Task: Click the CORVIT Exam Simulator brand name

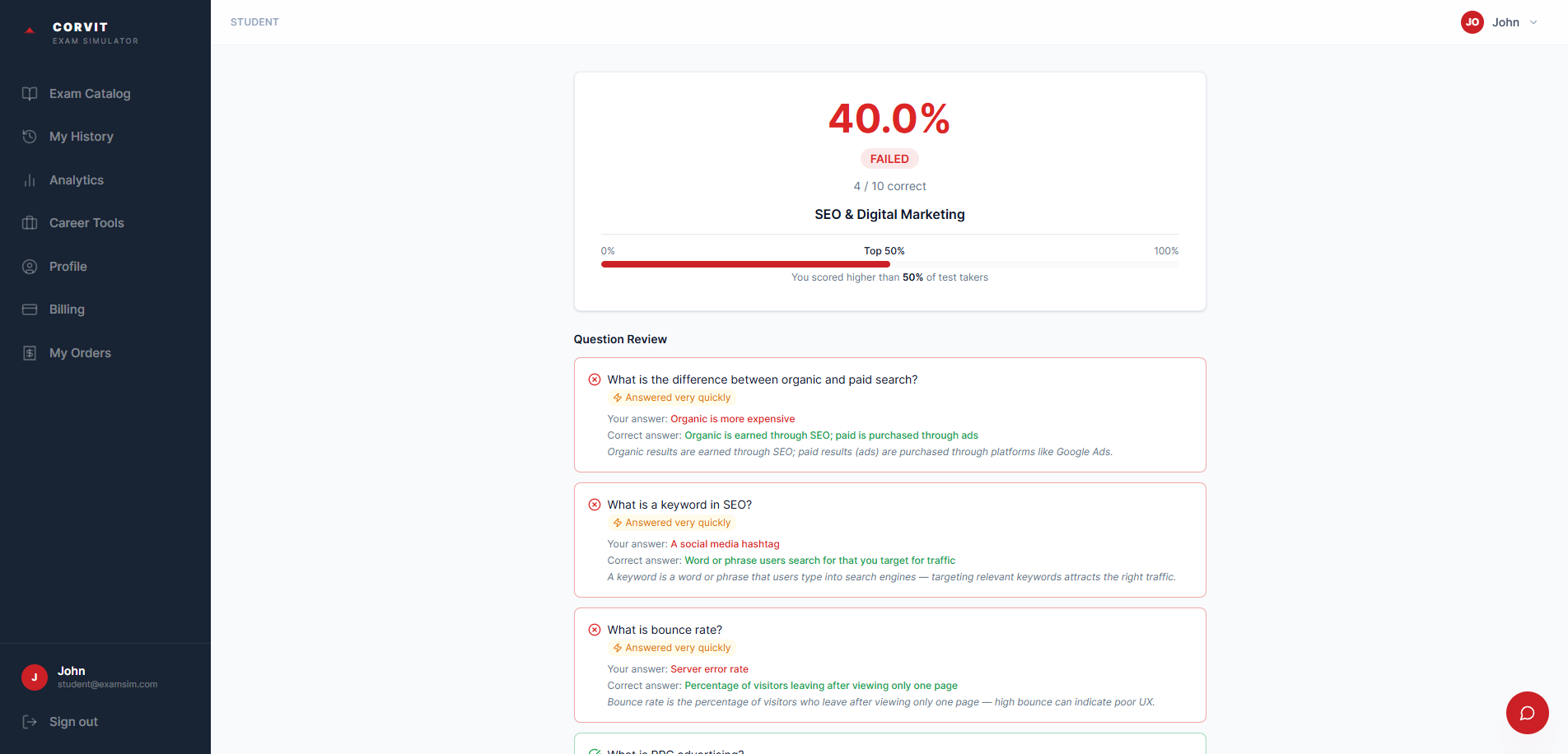Action: click(x=96, y=33)
